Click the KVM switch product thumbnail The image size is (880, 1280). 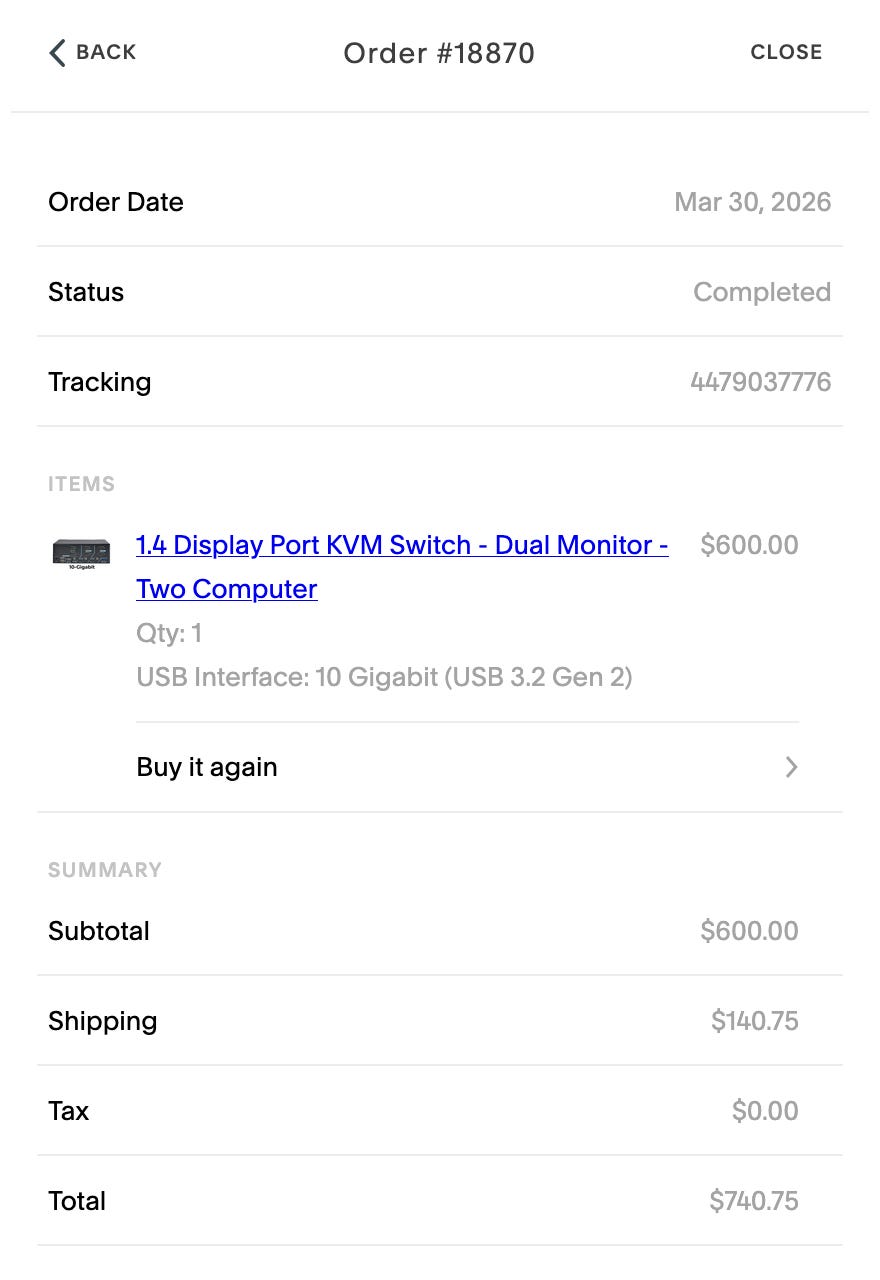pos(81,552)
